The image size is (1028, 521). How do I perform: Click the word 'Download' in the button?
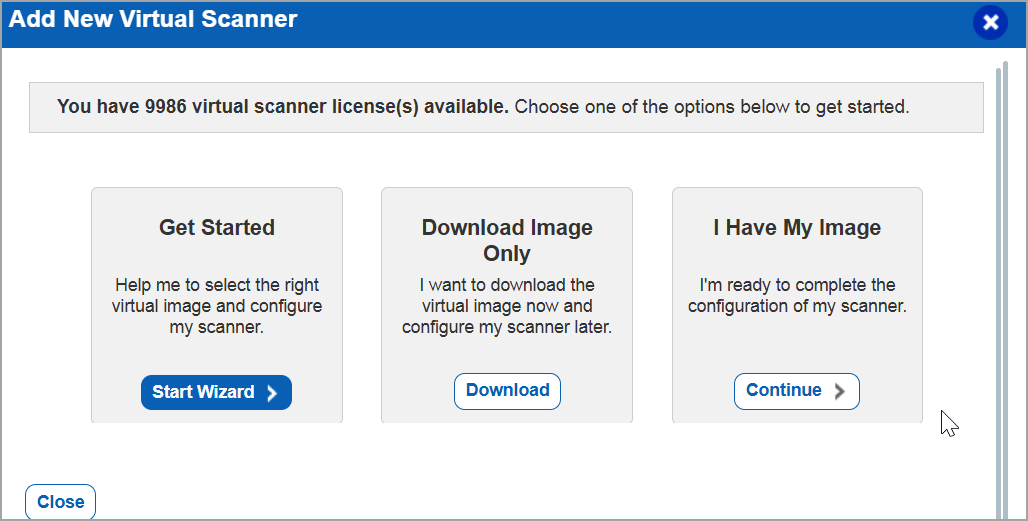tap(507, 390)
